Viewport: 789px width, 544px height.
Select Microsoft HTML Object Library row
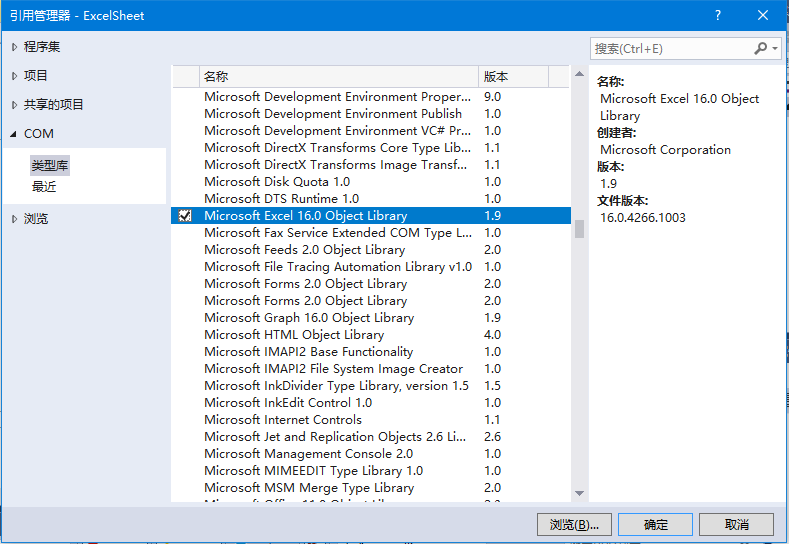coord(371,335)
